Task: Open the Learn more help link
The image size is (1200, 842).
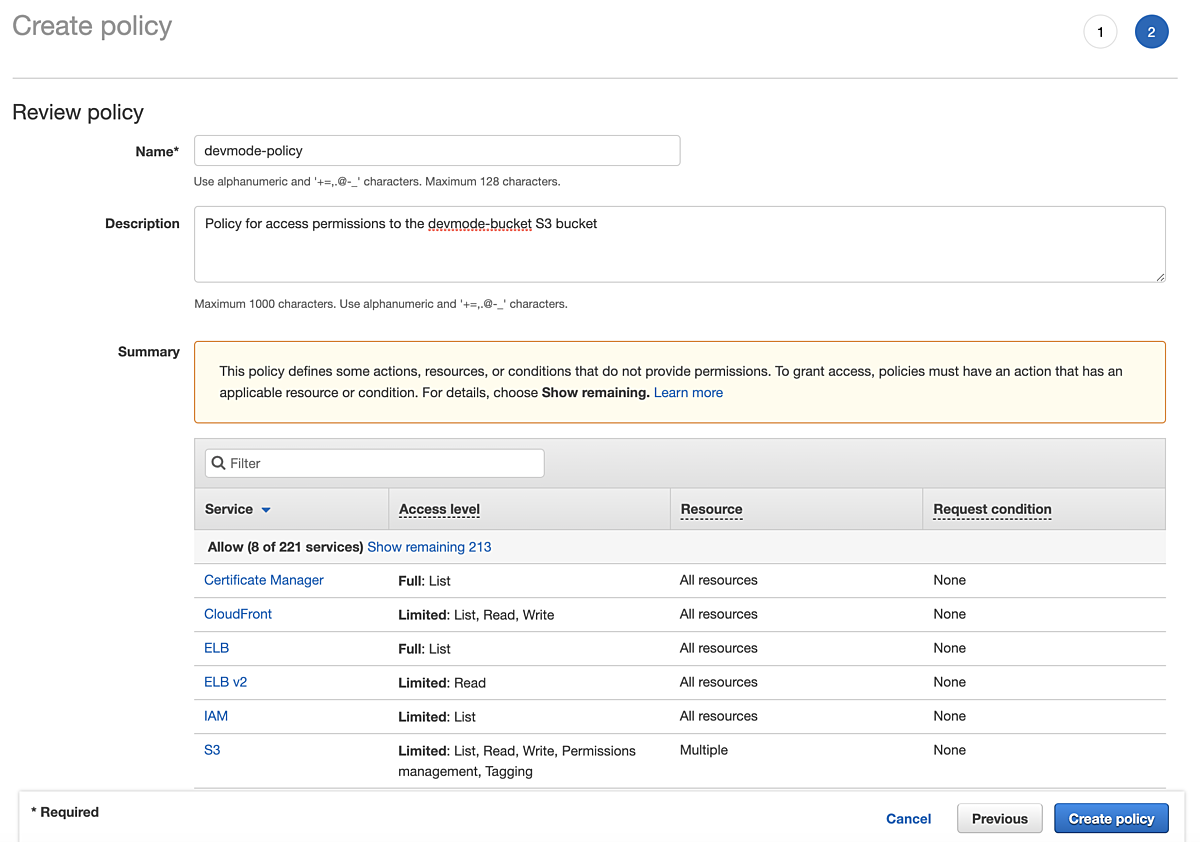Action: tap(688, 392)
